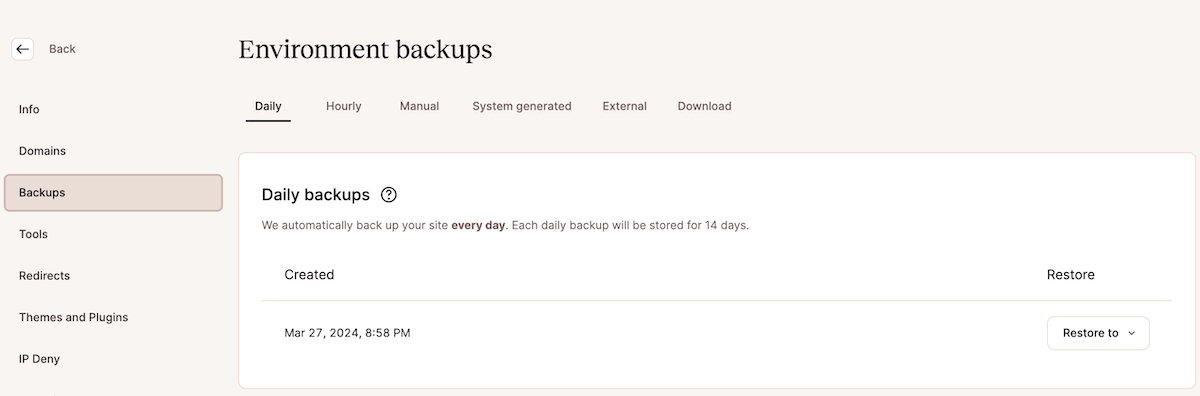Go back via the Back link

coord(62,49)
